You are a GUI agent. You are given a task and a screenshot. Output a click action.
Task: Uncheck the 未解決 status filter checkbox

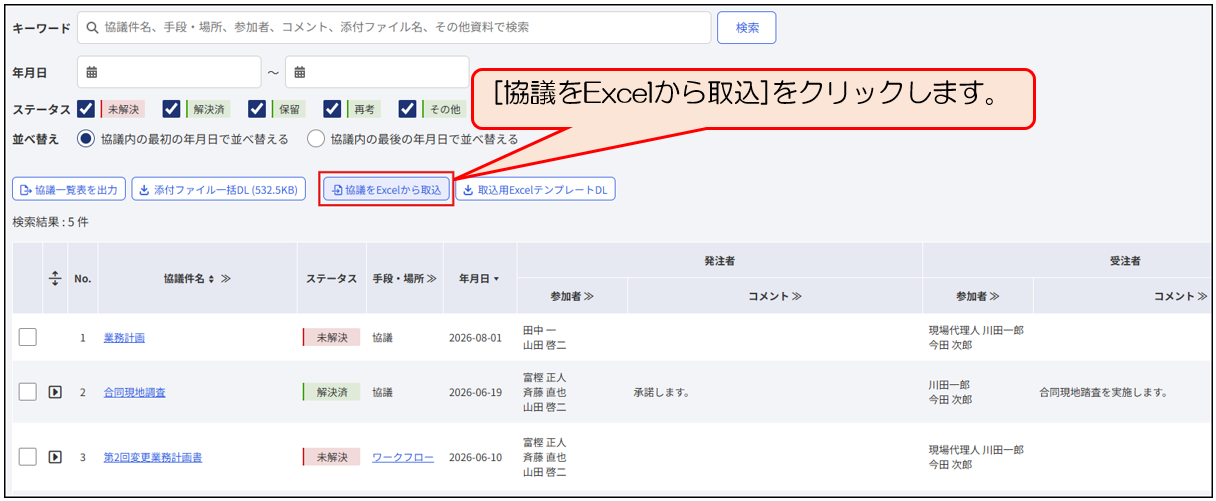[86, 109]
